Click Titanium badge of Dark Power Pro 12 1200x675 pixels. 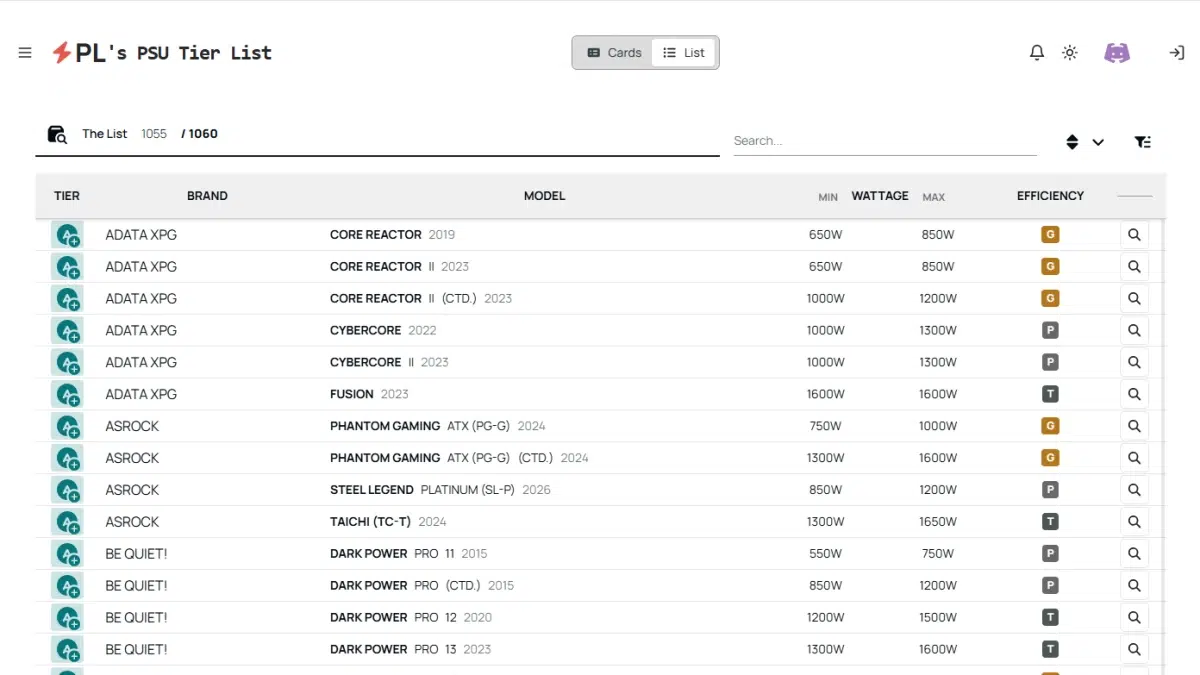click(x=1050, y=618)
